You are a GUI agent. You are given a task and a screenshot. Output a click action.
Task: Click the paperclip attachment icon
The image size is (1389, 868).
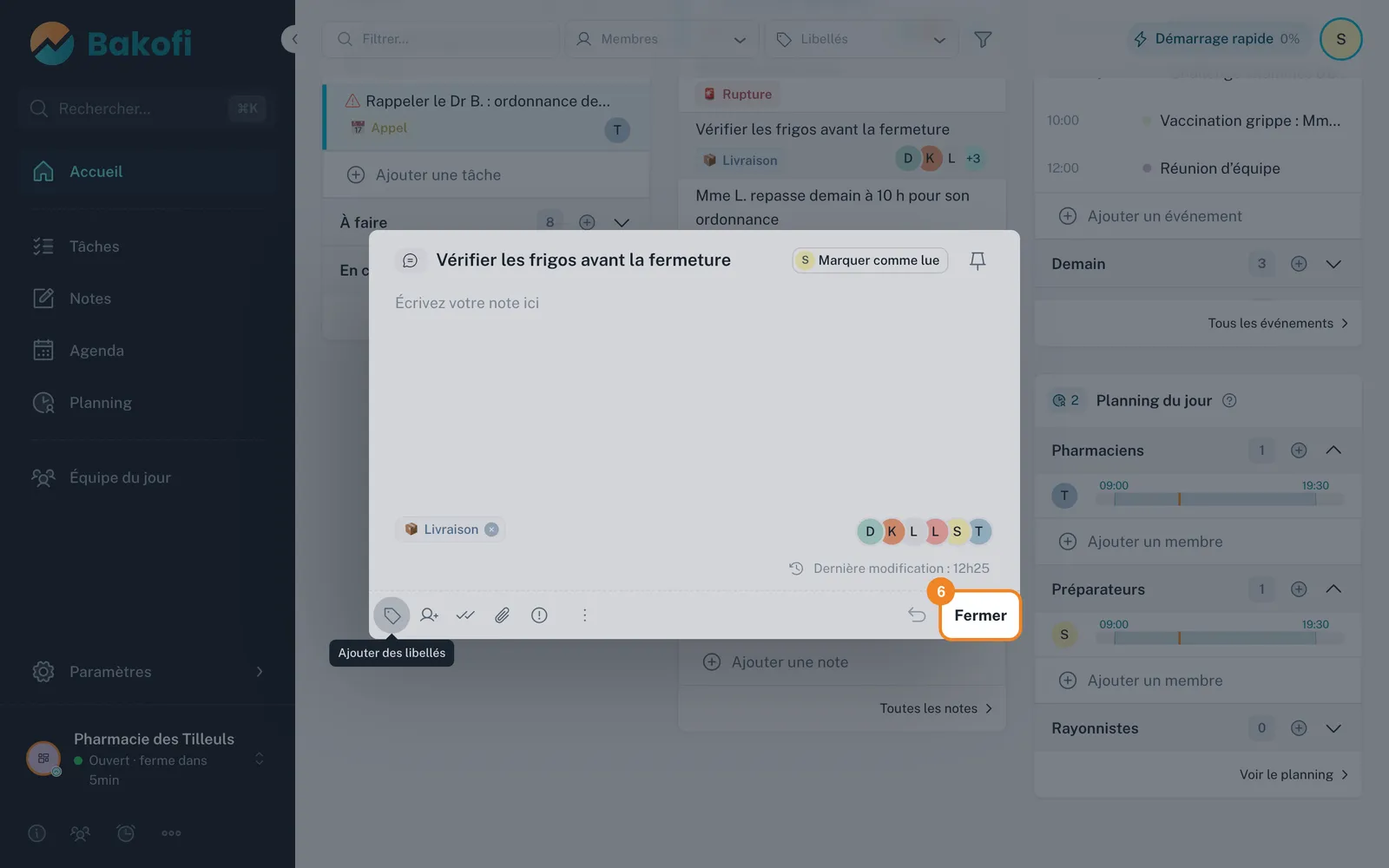[x=502, y=615]
